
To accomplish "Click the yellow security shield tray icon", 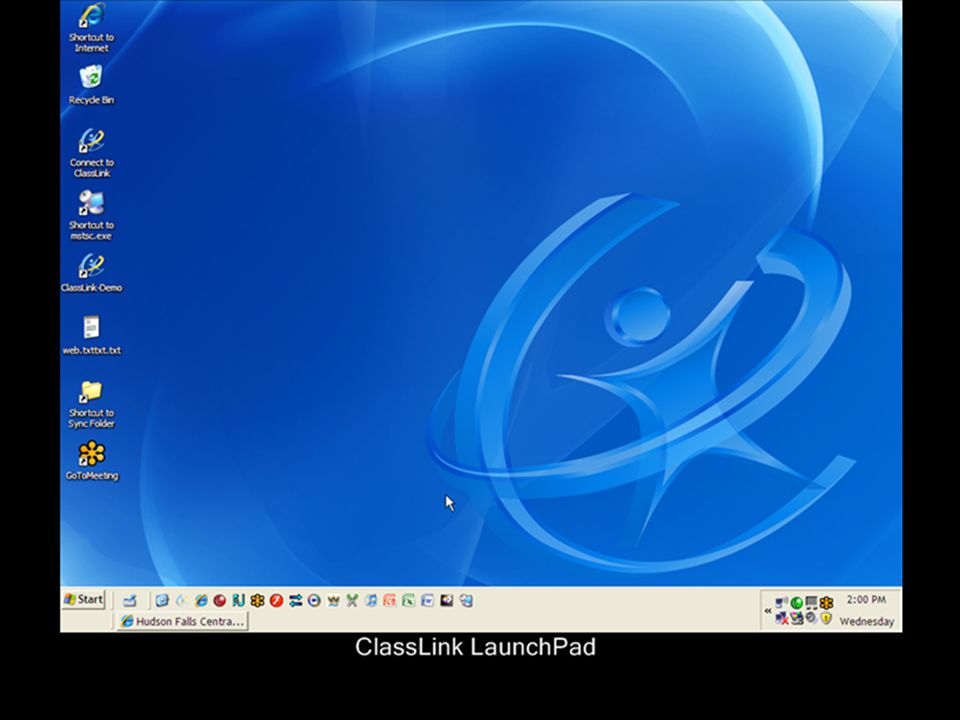I will click(x=826, y=618).
